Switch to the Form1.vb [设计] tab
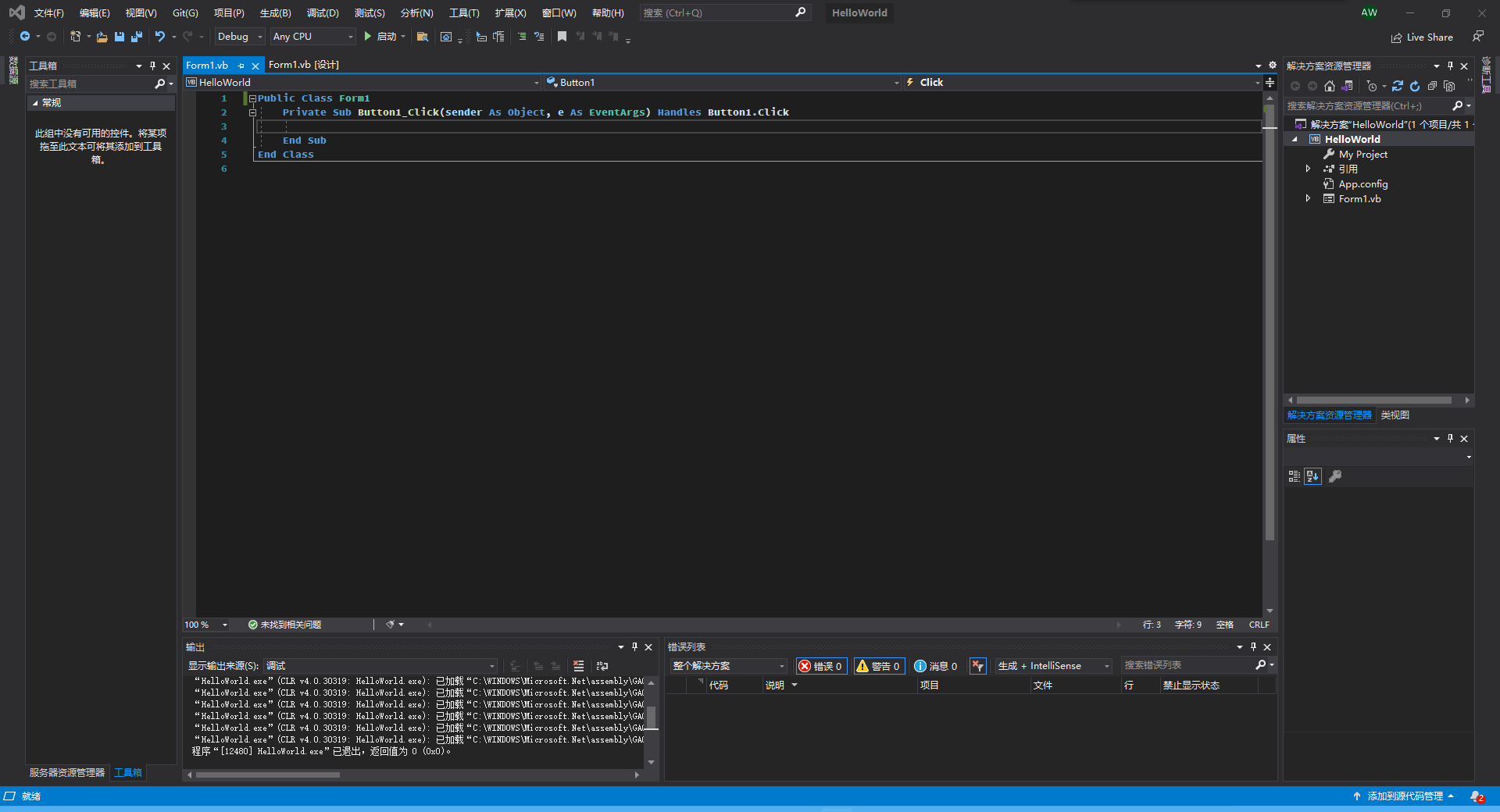Screen dimensions: 1500x812 [304, 65]
